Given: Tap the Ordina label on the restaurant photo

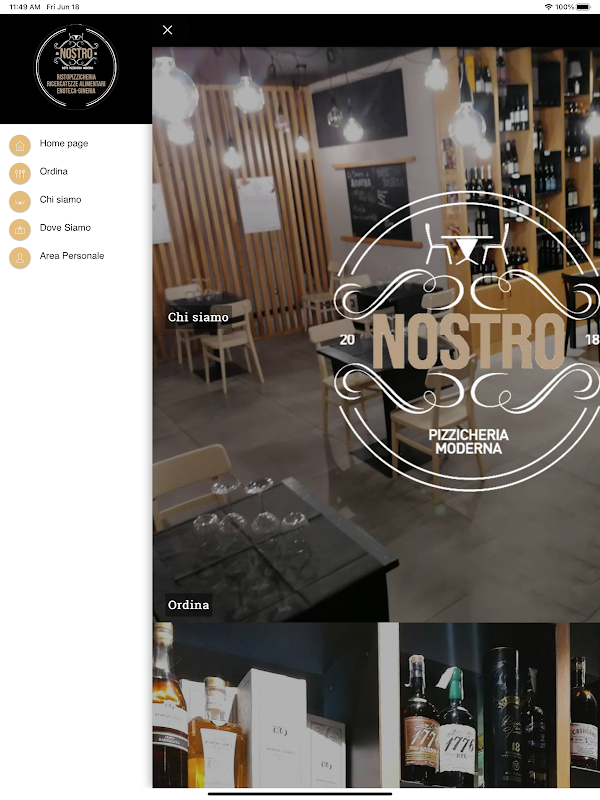Looking at the screenshot, I should 188,605.
